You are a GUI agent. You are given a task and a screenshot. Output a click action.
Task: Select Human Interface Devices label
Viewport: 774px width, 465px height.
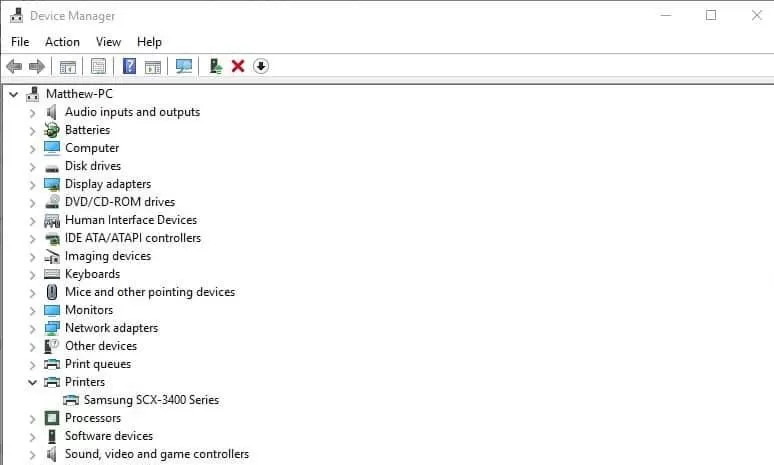pos(131,220)
